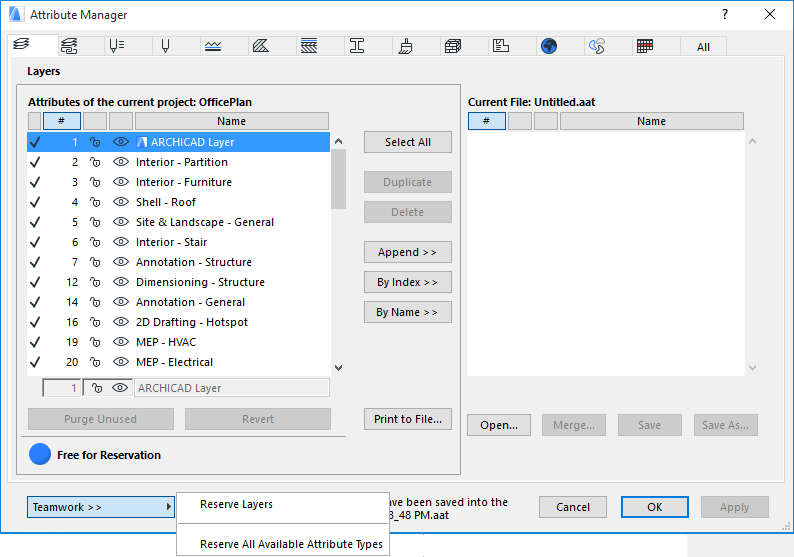Click the By Index >> button
The image size is (794, 557).
408,282
